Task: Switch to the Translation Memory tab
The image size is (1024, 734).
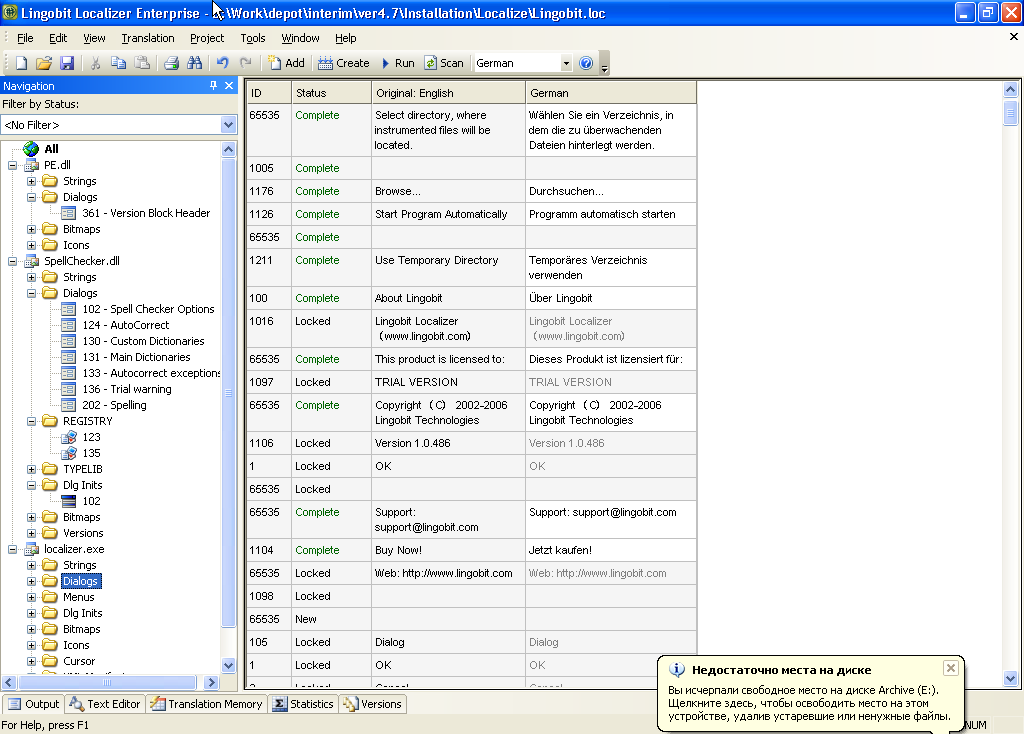Action: 206,704
